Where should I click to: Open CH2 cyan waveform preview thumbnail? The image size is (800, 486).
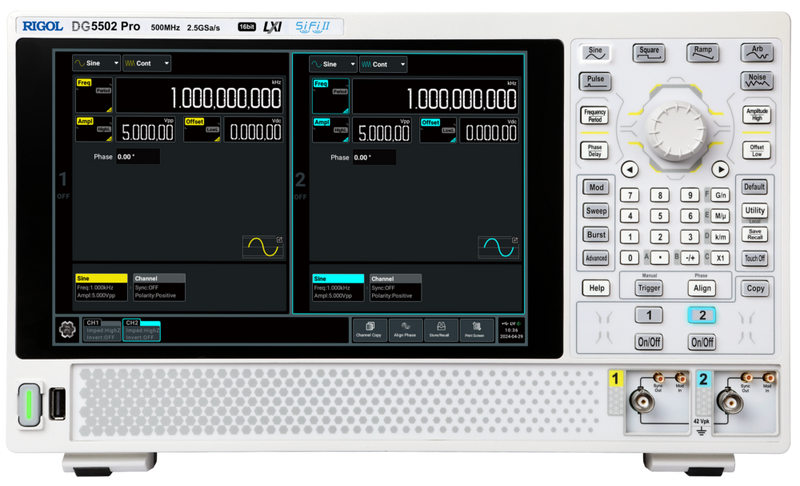point(498,248)
